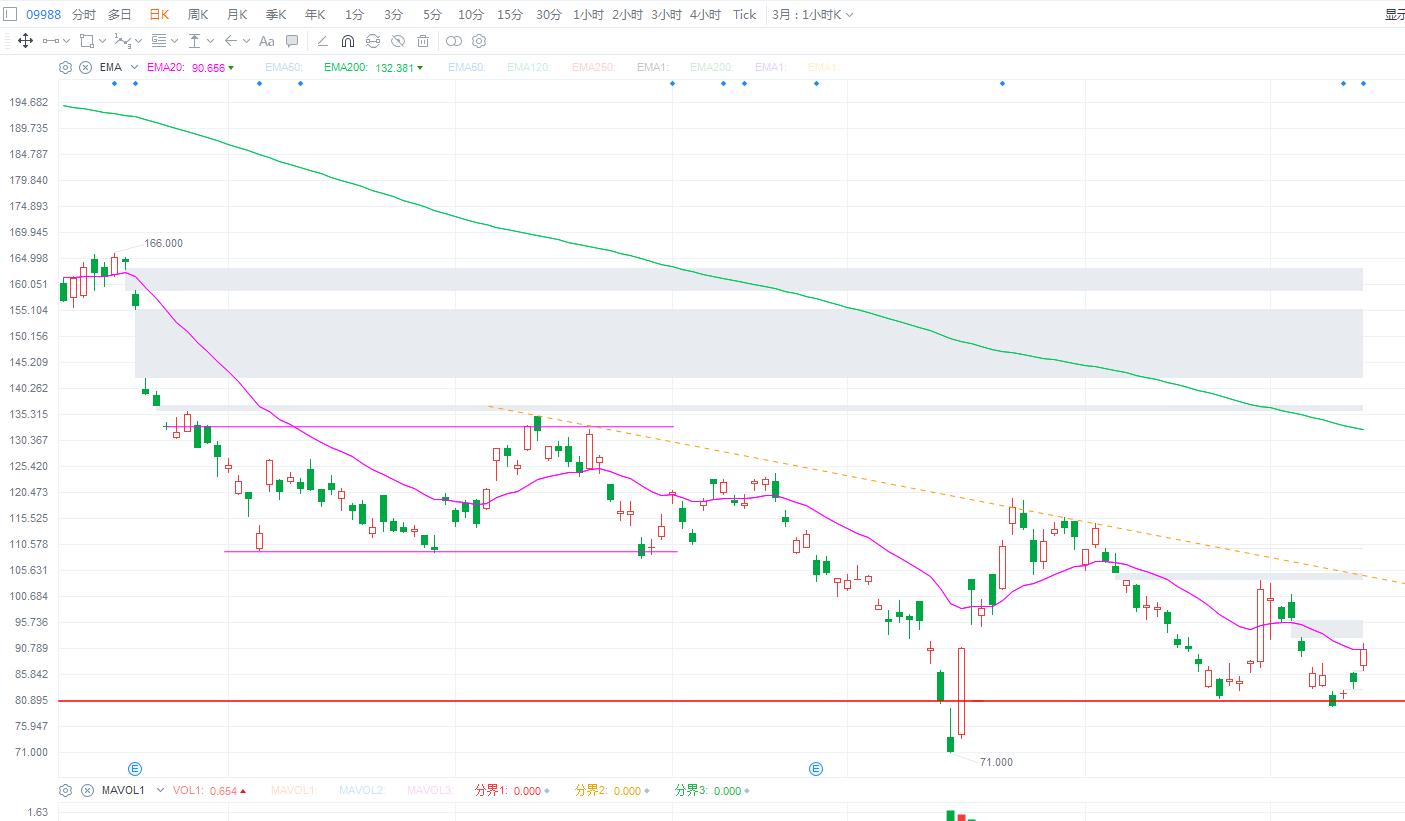
Task: Click the 166.000 high price label
Action: (164, 243)
